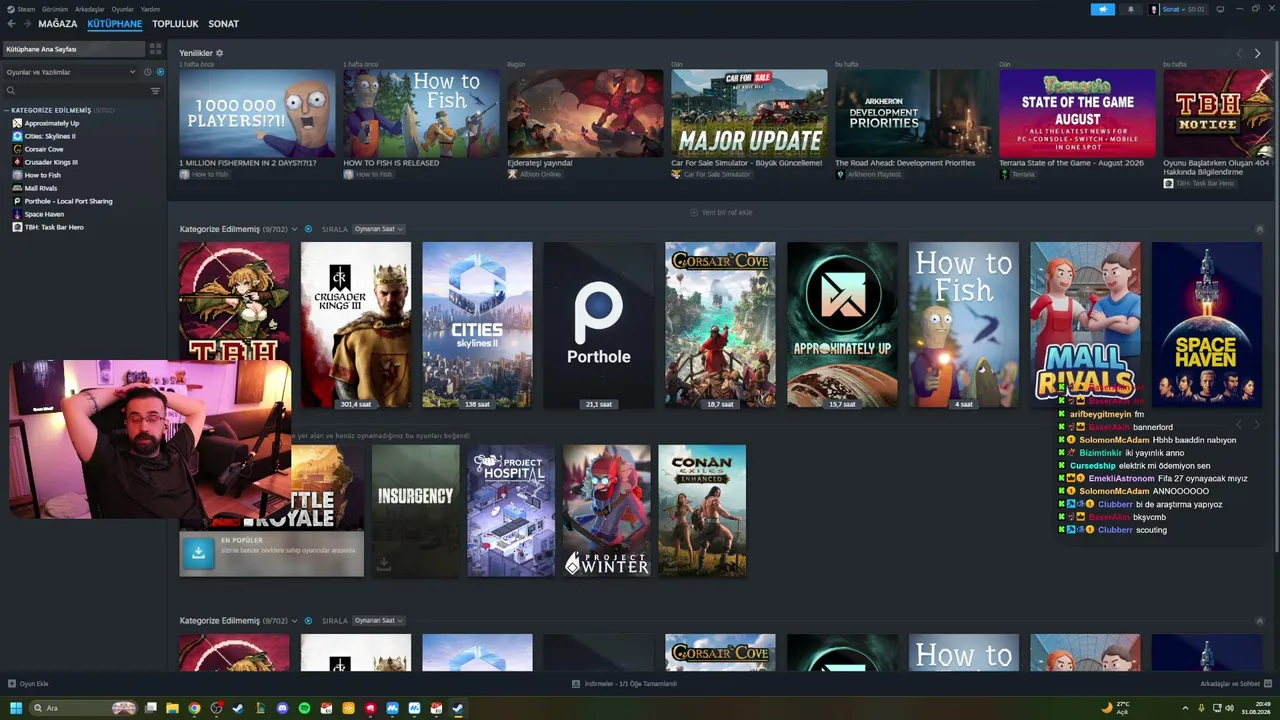Click the plus icon beside Oyun Ekle
This screenshot has height=720, width=1280.
pyautogui.click(x=12, y=684)
